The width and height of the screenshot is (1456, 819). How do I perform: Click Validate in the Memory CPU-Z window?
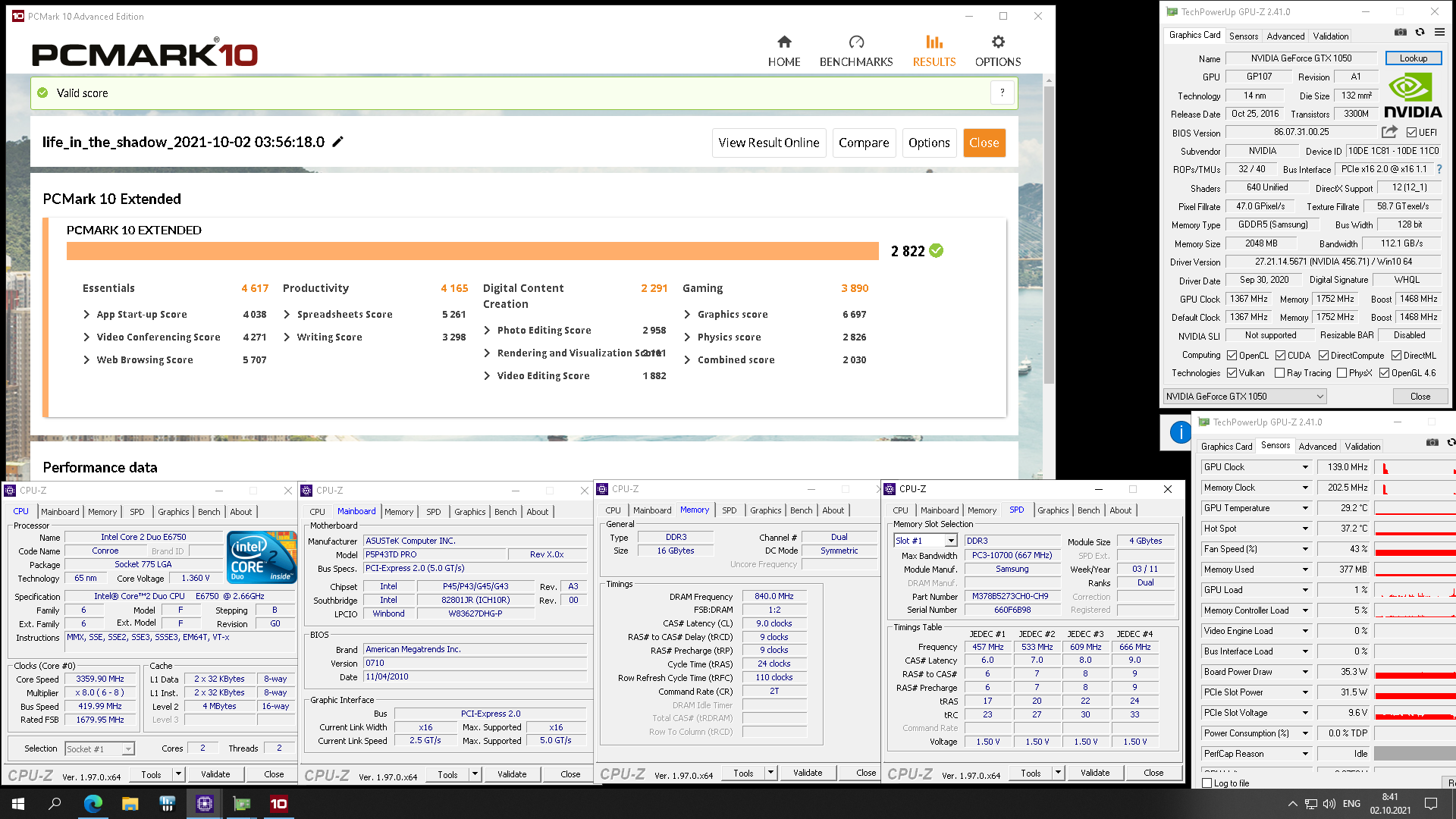(x=808, y=773)
